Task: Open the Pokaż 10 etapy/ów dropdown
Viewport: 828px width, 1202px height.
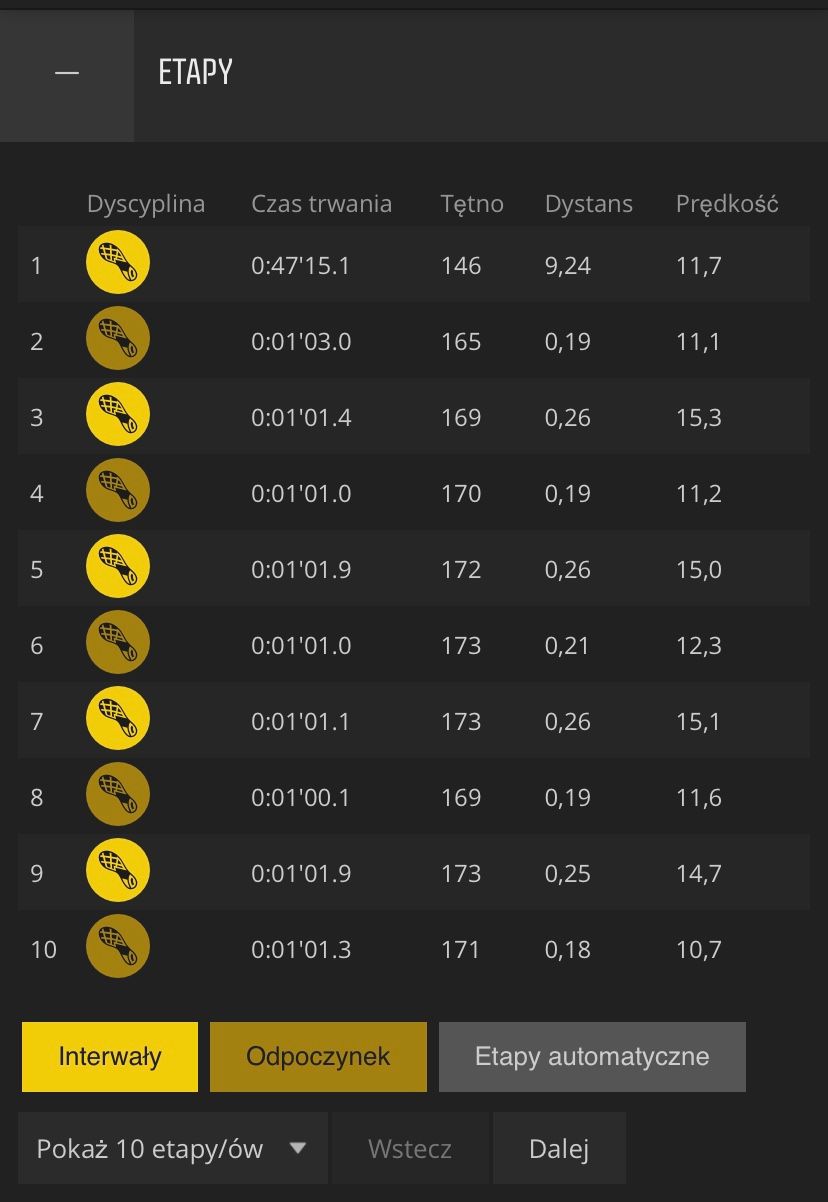Action: (x=173, y=1148)
